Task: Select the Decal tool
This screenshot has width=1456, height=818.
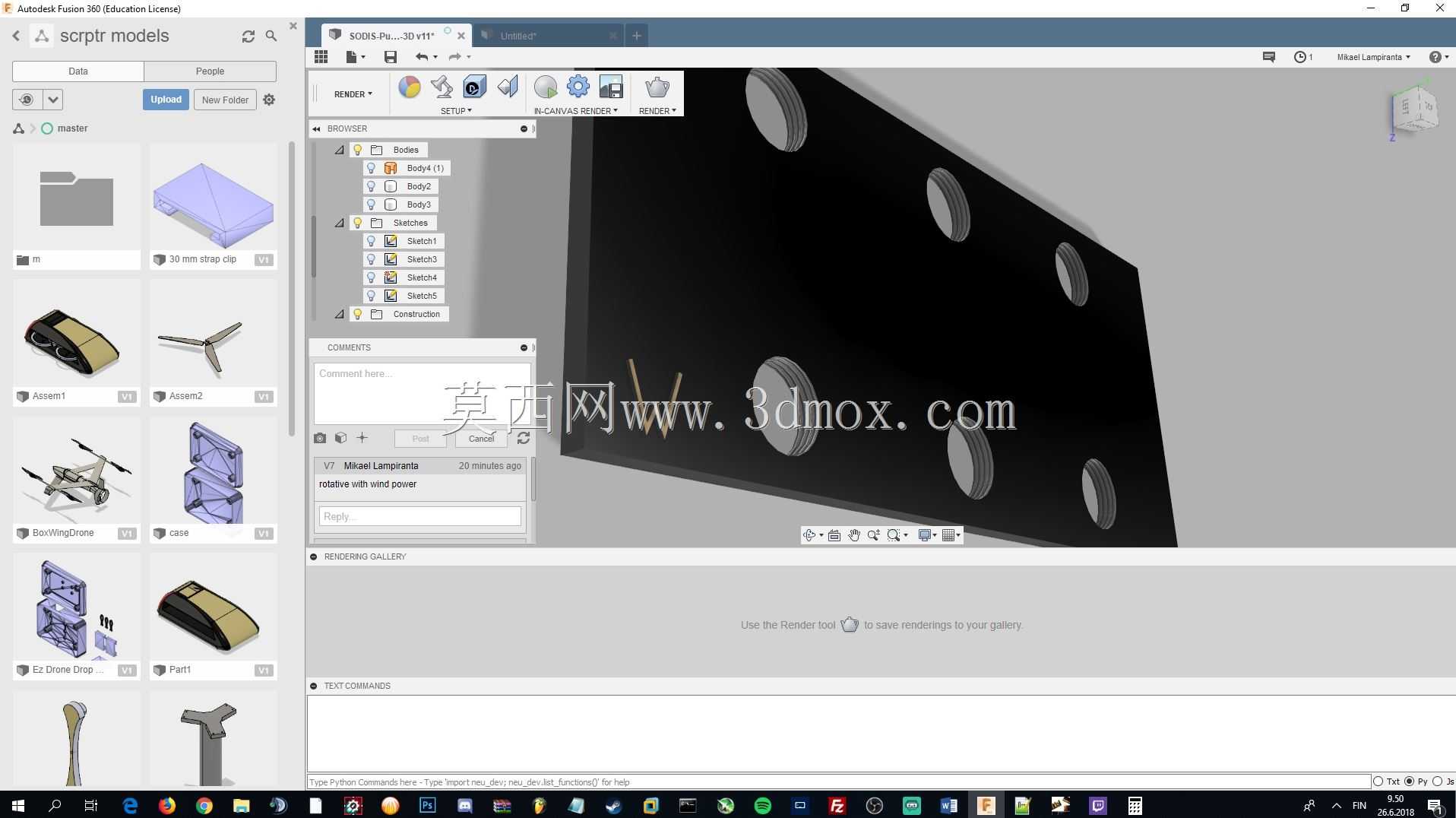Action: [474, 87]
